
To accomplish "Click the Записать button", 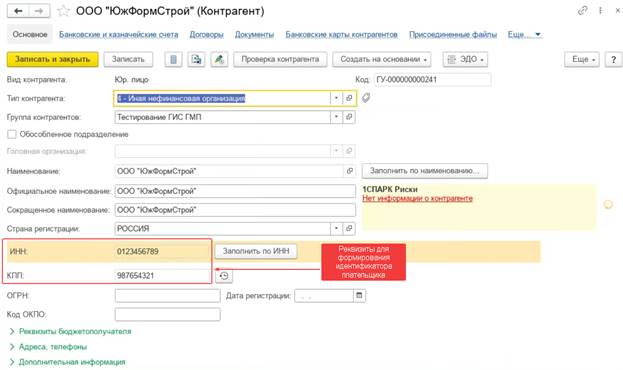I will [x=128, y=60].
